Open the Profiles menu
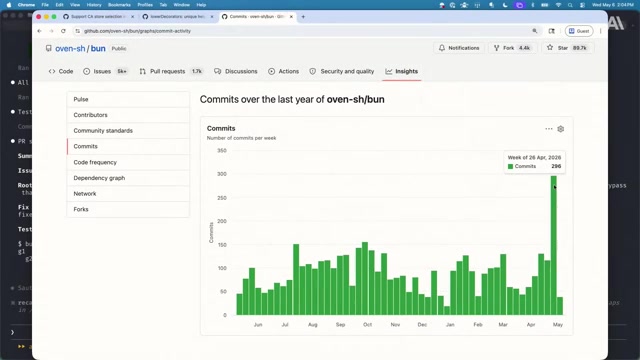This screenshot has height=360, width=640. tap(145, 5)
